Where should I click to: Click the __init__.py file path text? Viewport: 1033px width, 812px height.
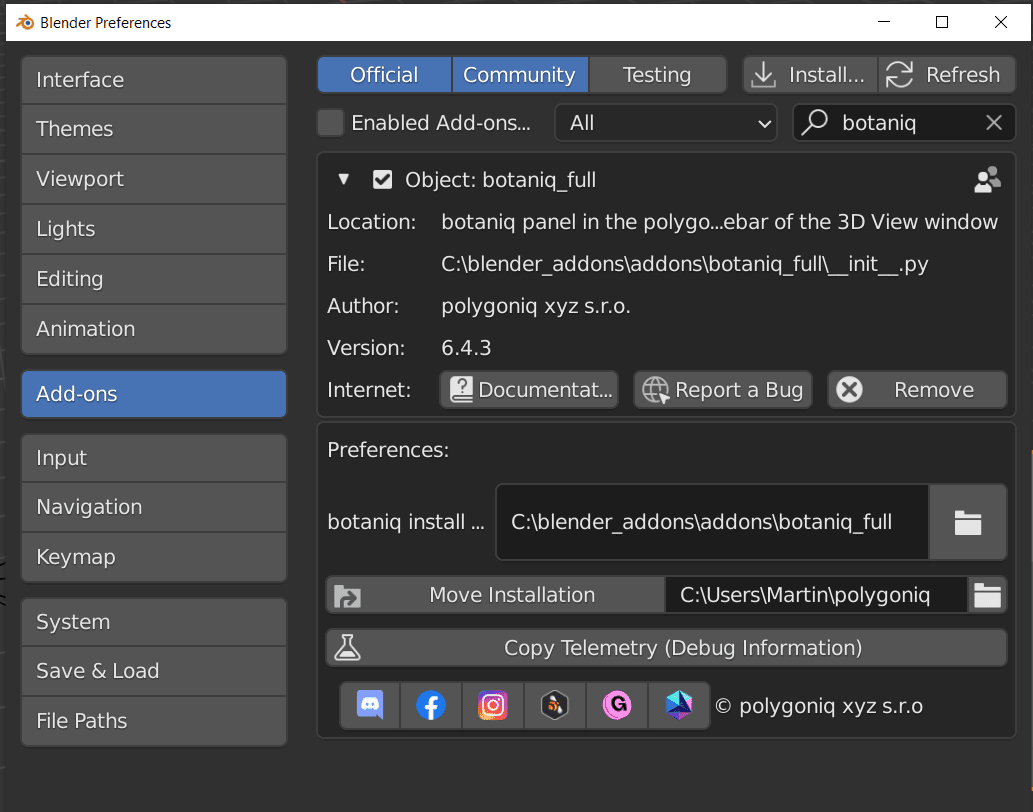[684, 264]
